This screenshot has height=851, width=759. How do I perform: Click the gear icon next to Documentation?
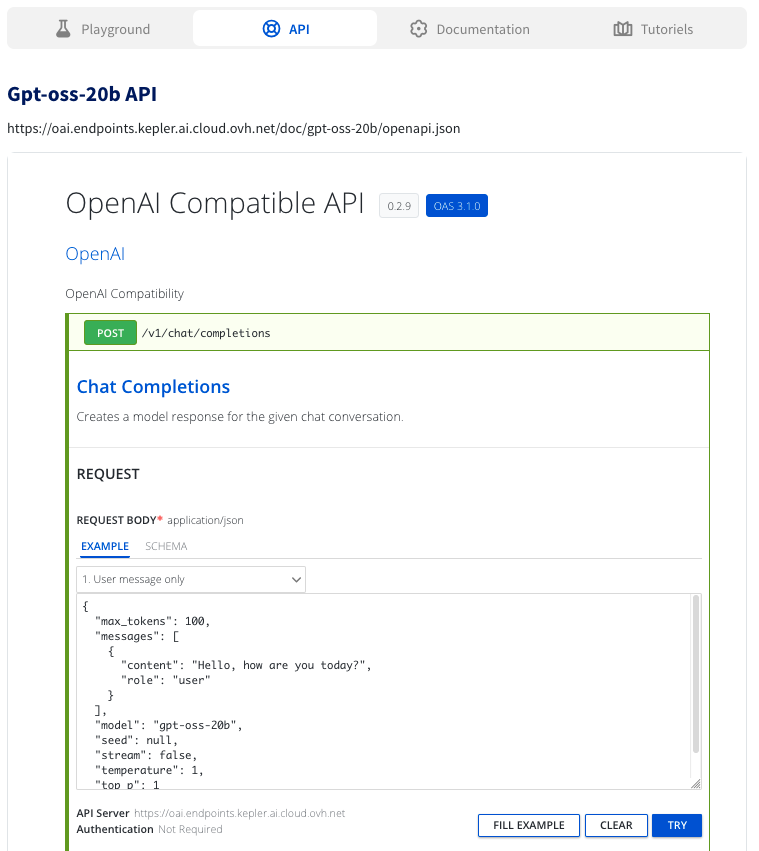click(x=418, y=29)
